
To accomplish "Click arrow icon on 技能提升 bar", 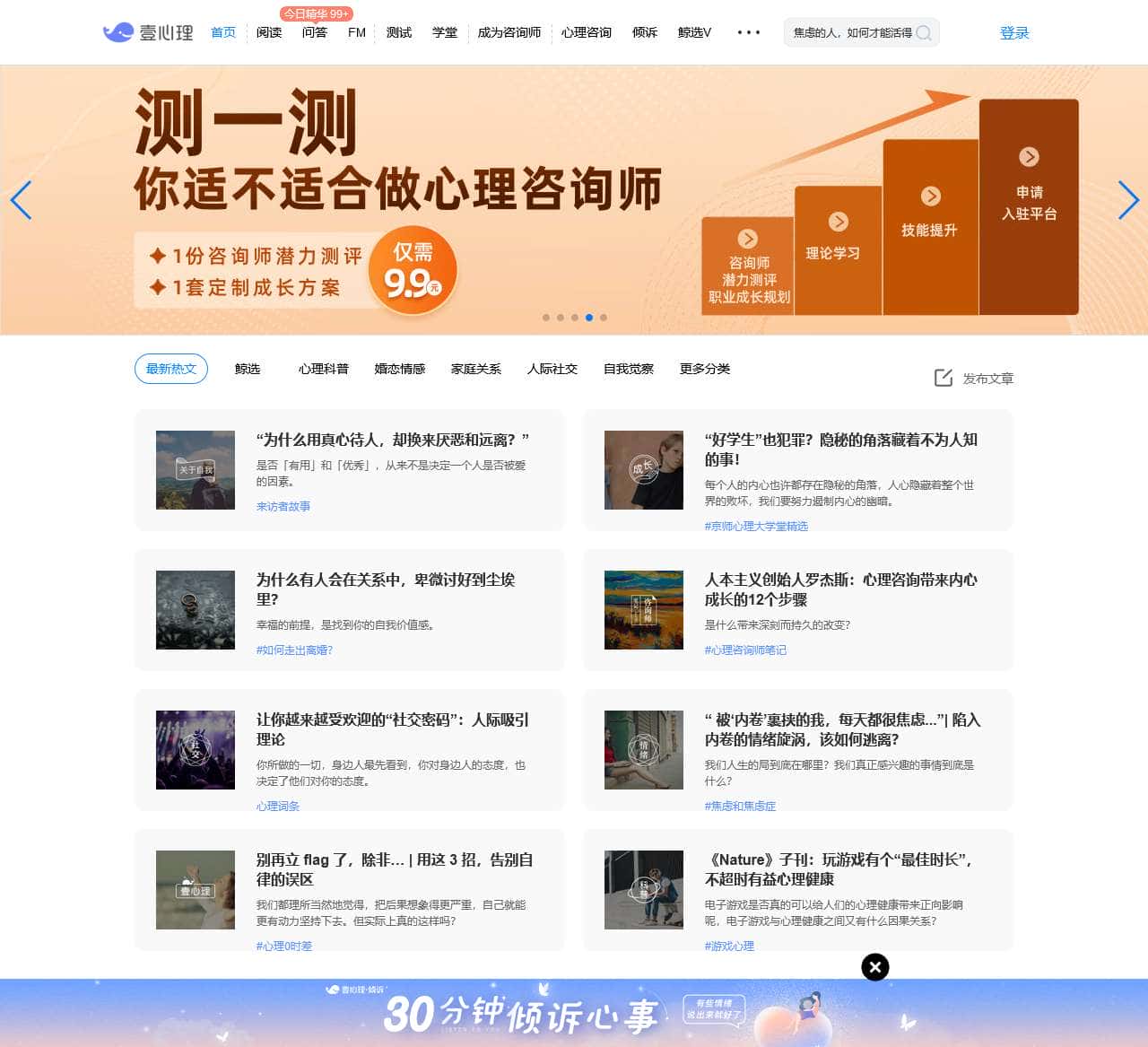I will [931, 196].
